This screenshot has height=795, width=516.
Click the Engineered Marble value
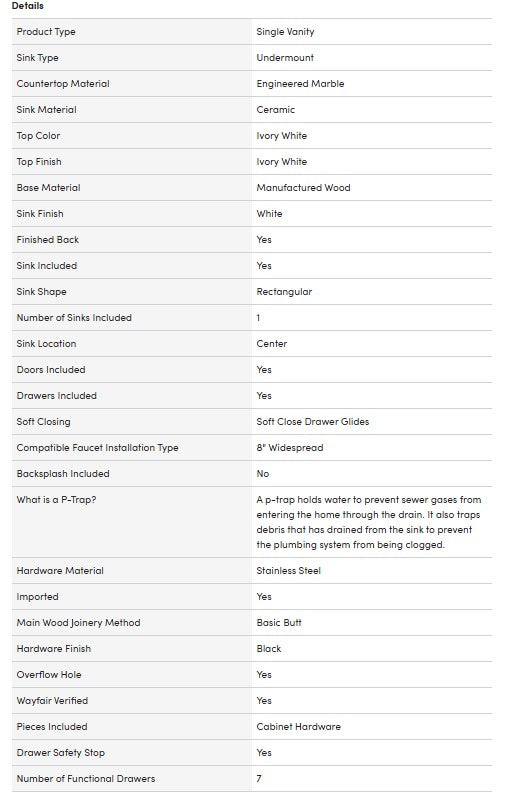pos(300,84)
